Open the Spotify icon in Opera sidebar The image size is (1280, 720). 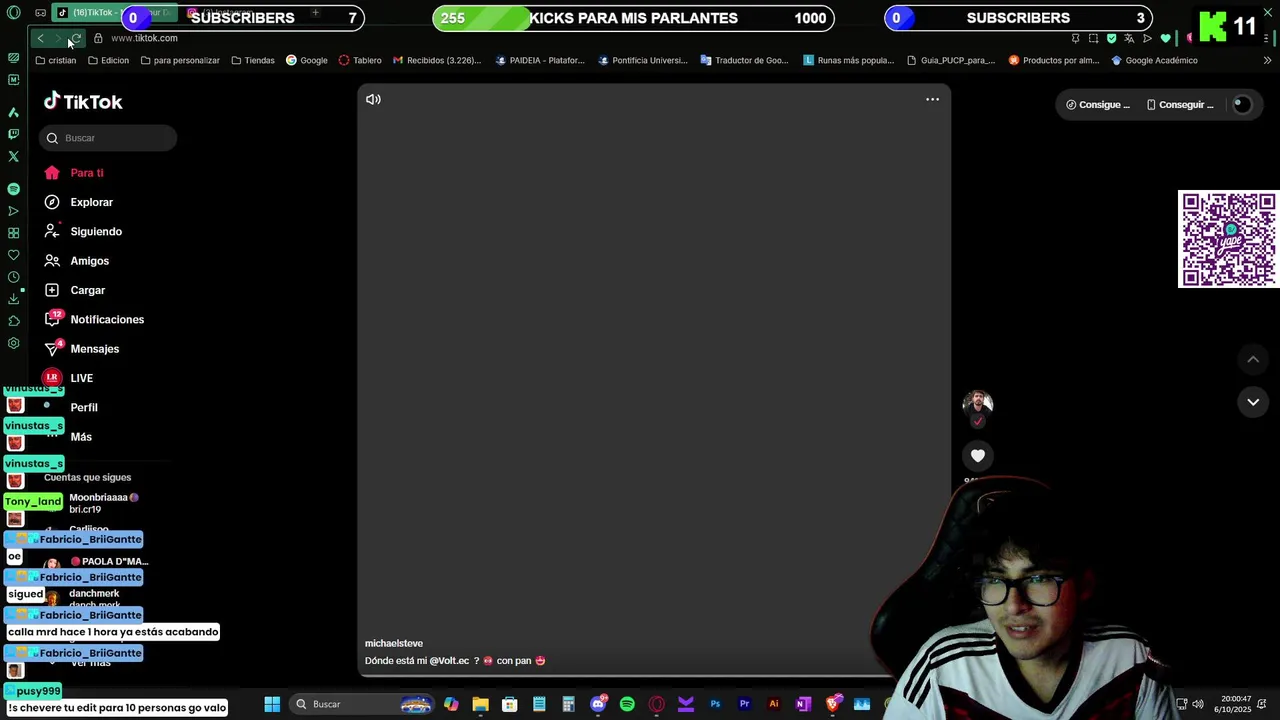tap(13, 189)
